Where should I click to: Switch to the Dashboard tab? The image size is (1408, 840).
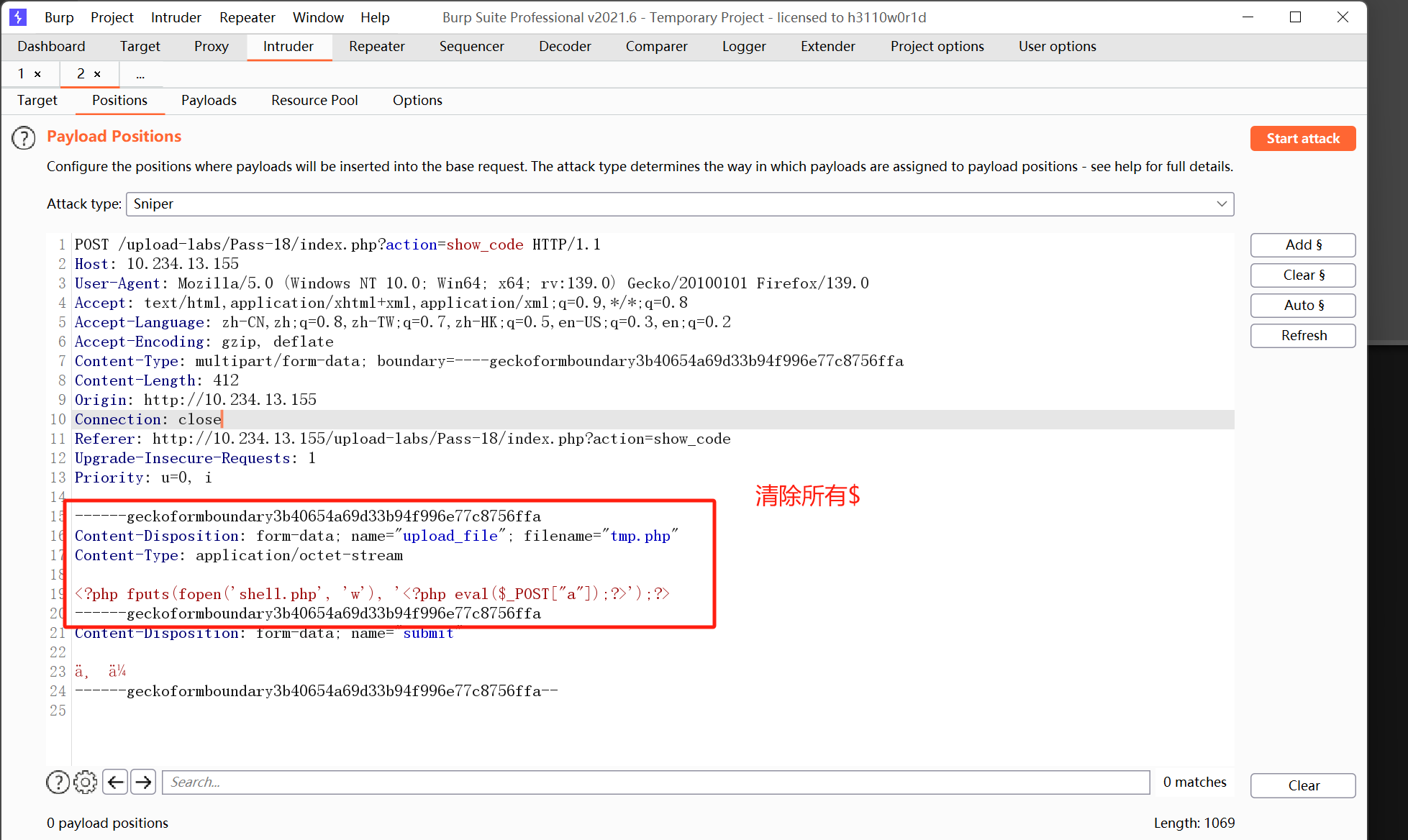pos(51,46)
